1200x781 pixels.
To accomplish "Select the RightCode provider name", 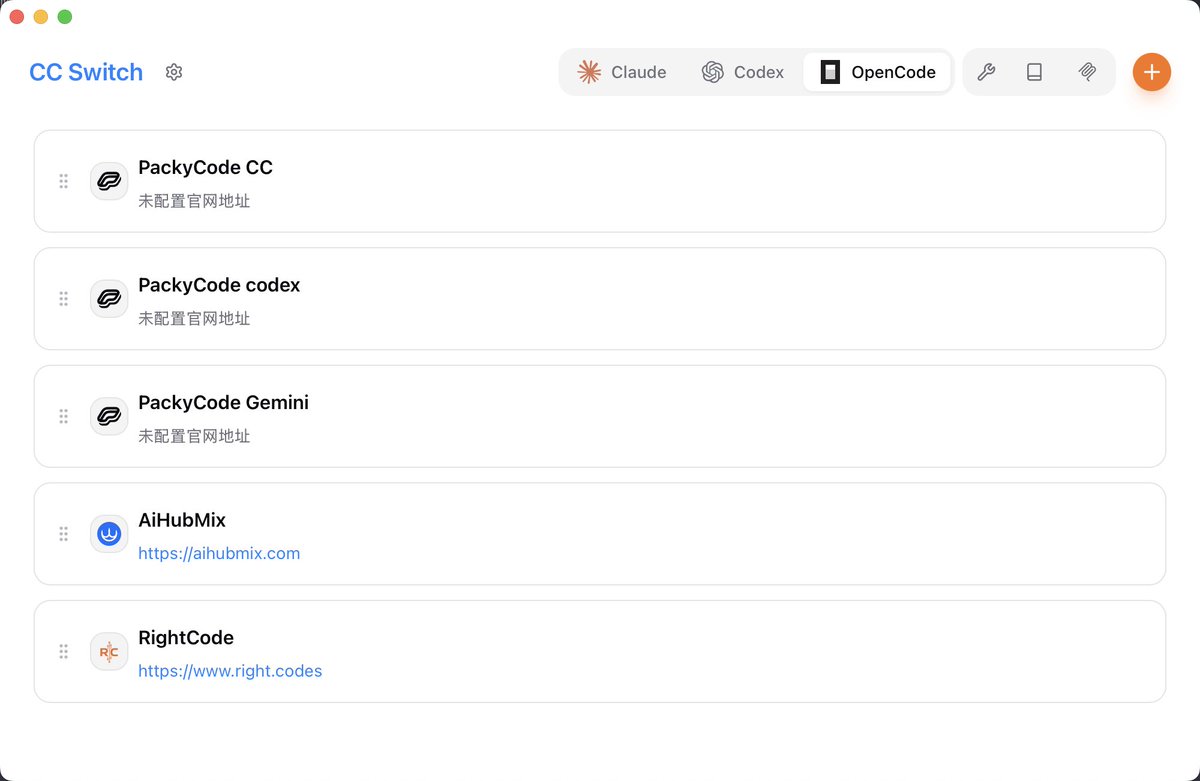I will (186, 637).
